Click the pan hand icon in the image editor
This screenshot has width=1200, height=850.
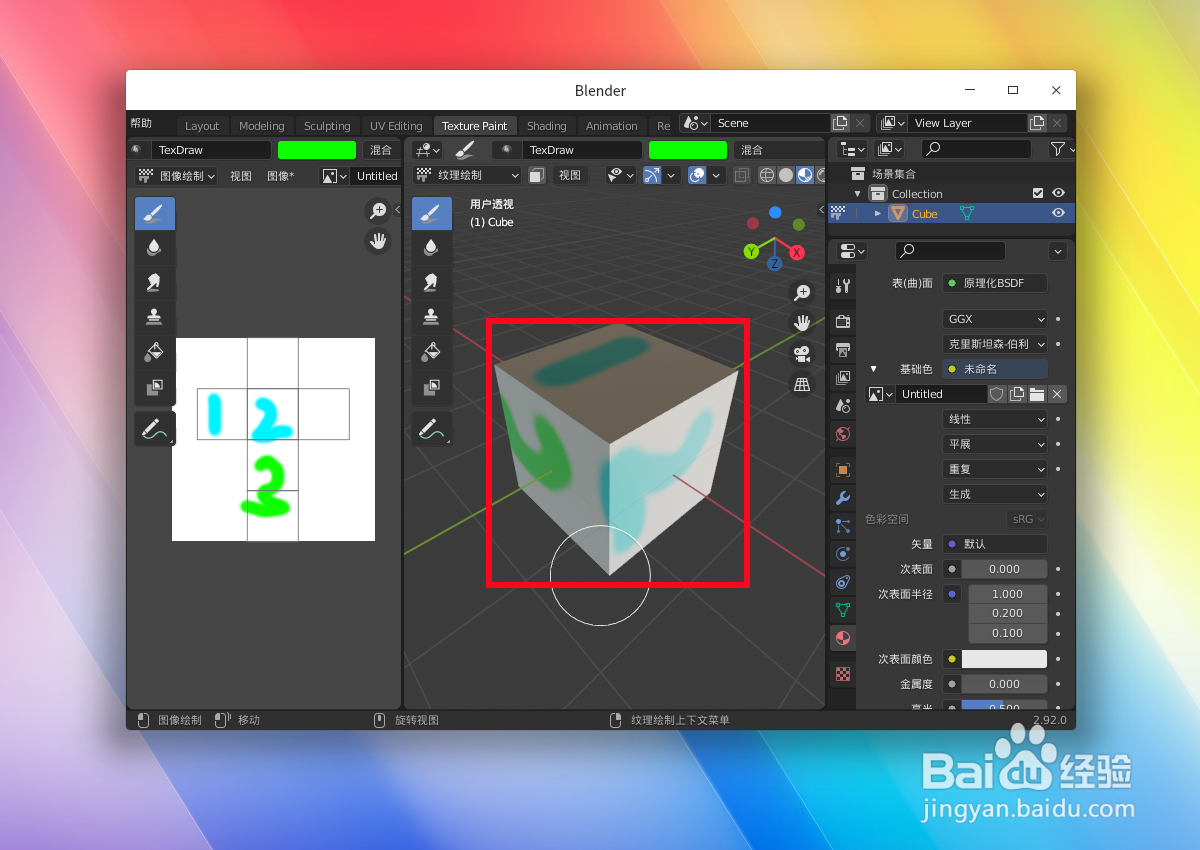pos(378,241)
